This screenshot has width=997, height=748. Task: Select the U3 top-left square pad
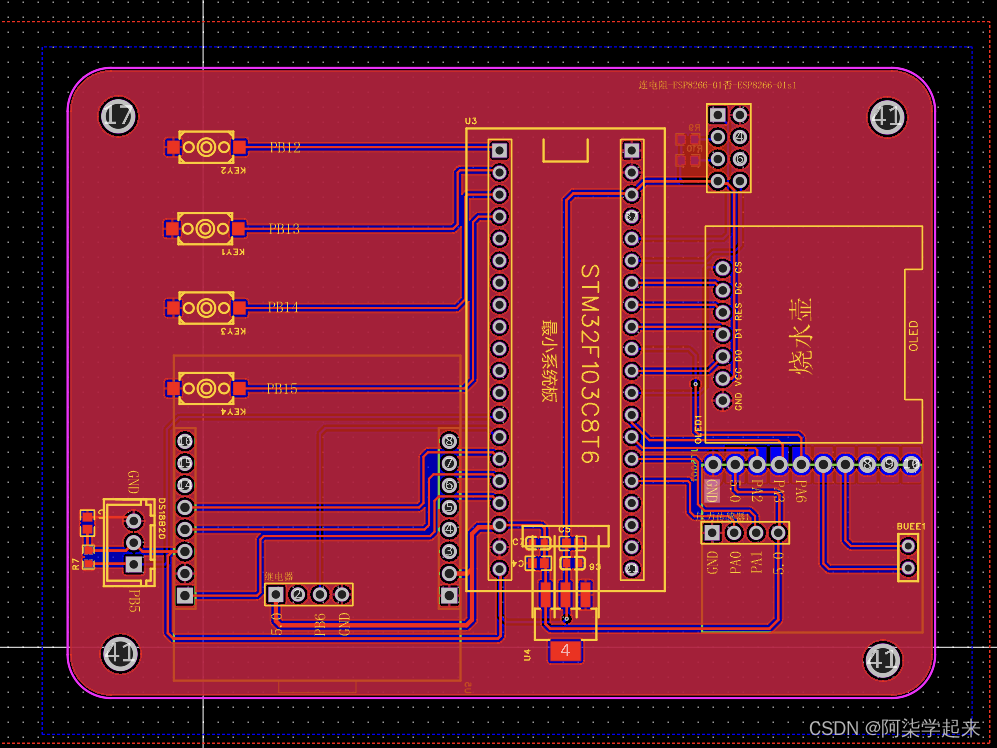[x=500, y=150]
